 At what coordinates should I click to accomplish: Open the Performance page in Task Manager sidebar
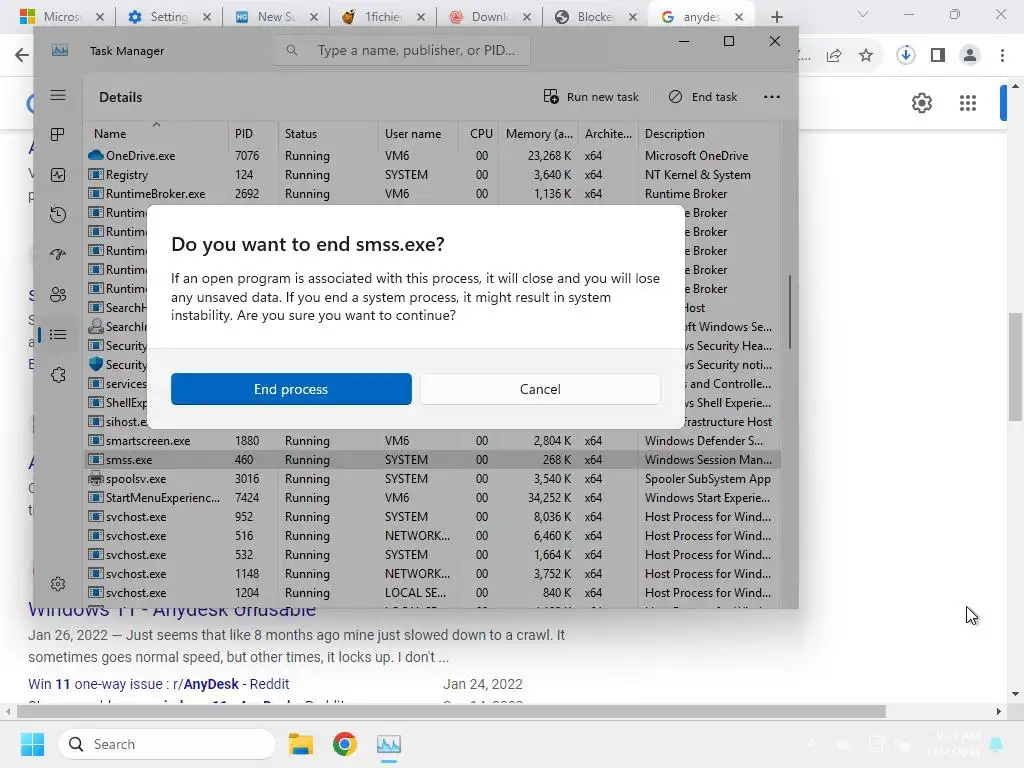tap(58, 175)
